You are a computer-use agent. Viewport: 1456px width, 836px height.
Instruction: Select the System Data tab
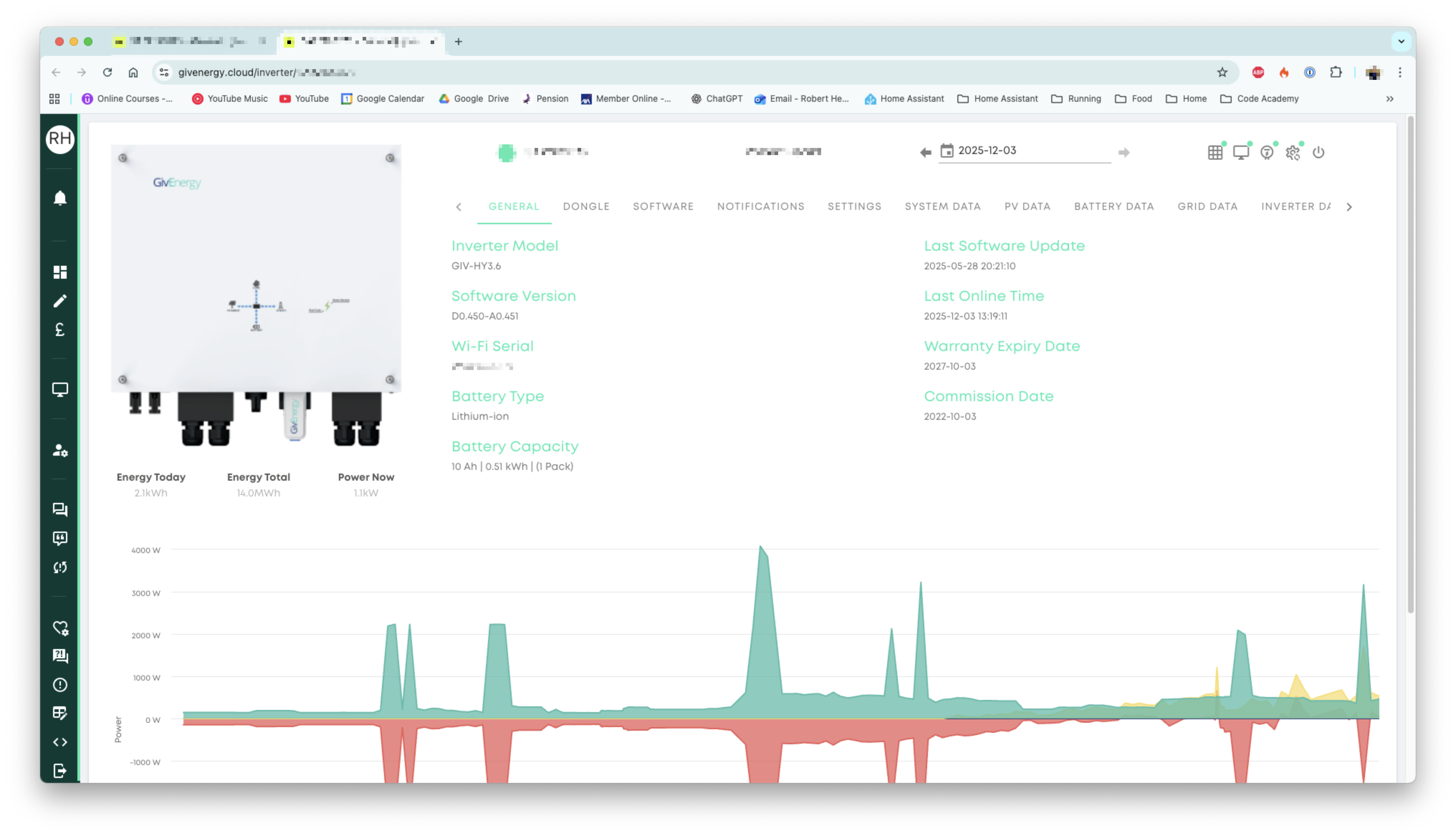(x=942, y=207)
